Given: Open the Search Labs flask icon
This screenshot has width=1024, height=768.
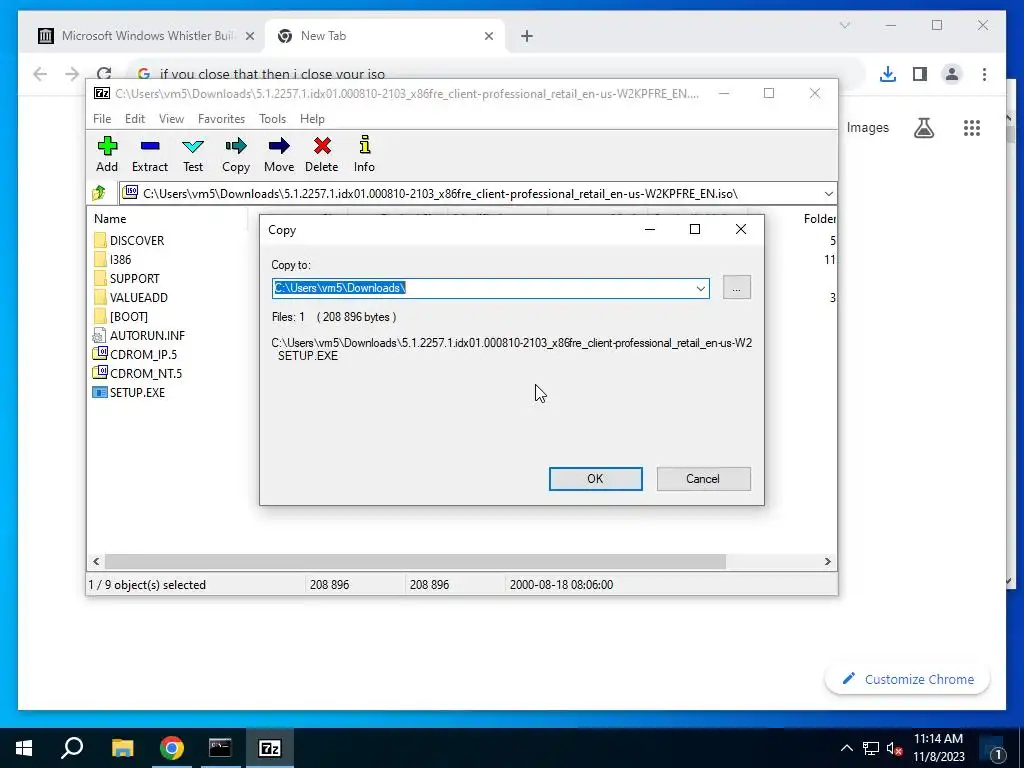Looking at the screenshot, I should (x=924, y=128).
